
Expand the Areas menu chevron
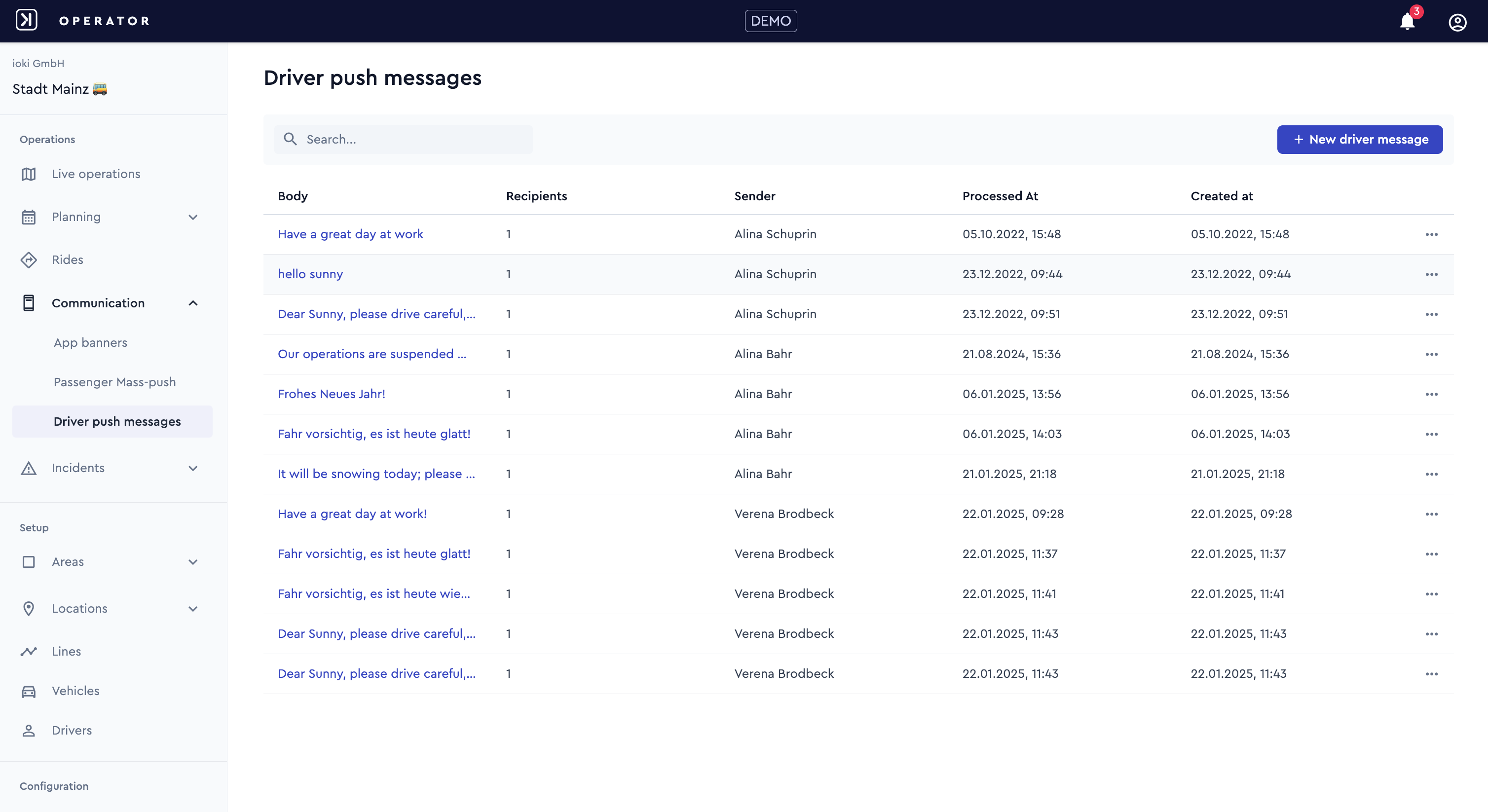(x=193, y=562)
